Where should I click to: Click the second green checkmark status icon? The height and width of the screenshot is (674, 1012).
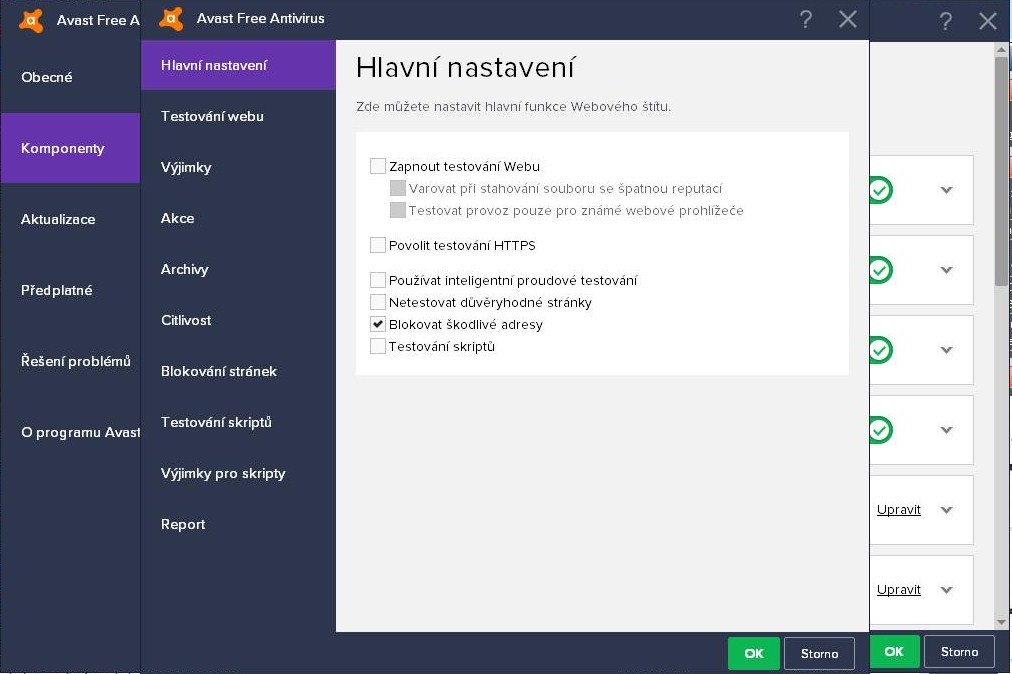(x=880, y=270)
